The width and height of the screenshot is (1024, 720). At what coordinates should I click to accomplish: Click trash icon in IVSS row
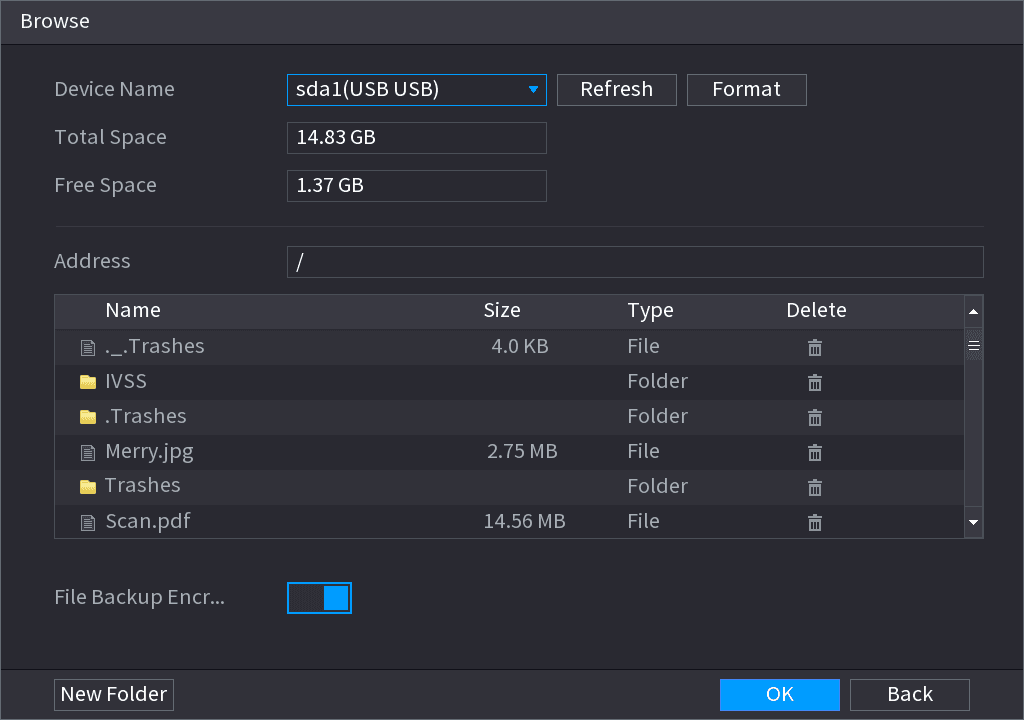[x=814, y=382]
